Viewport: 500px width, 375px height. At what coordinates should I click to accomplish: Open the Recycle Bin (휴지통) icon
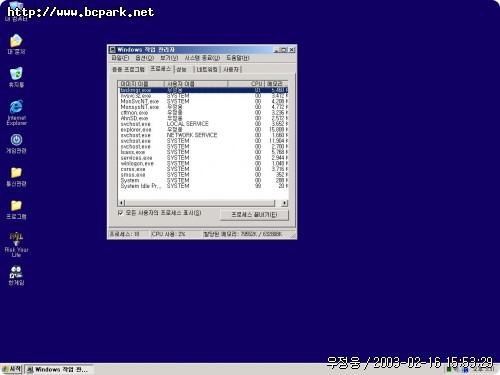(16, 77)
